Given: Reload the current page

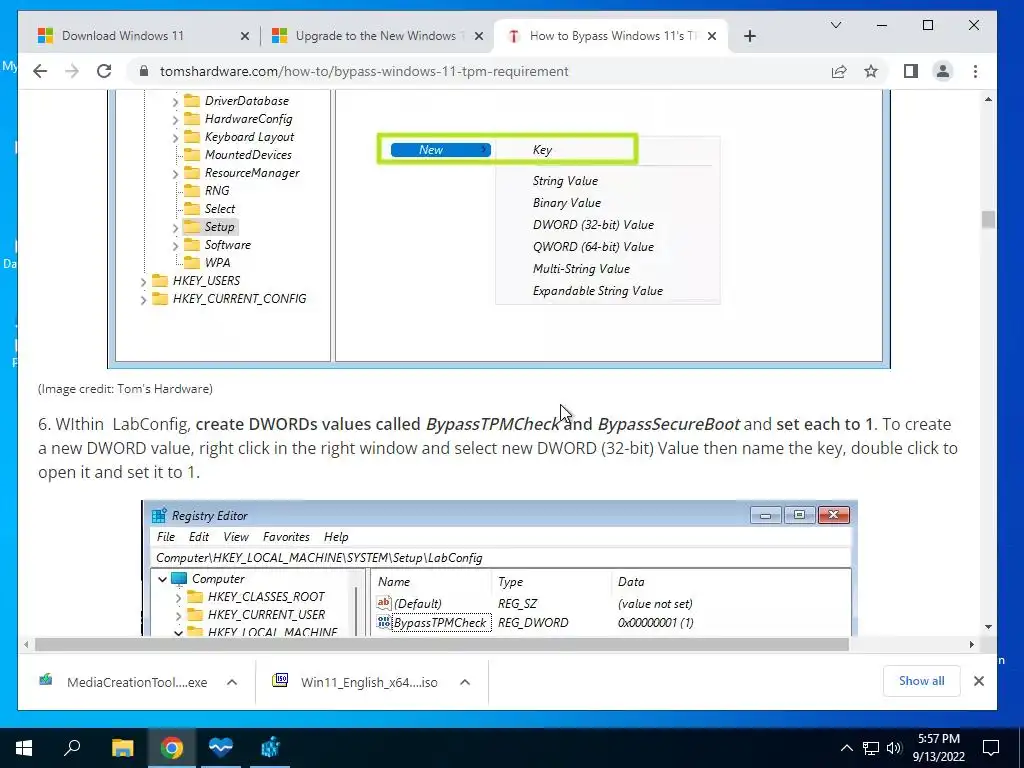Looking at the screenshot, I should pos(104,71).
